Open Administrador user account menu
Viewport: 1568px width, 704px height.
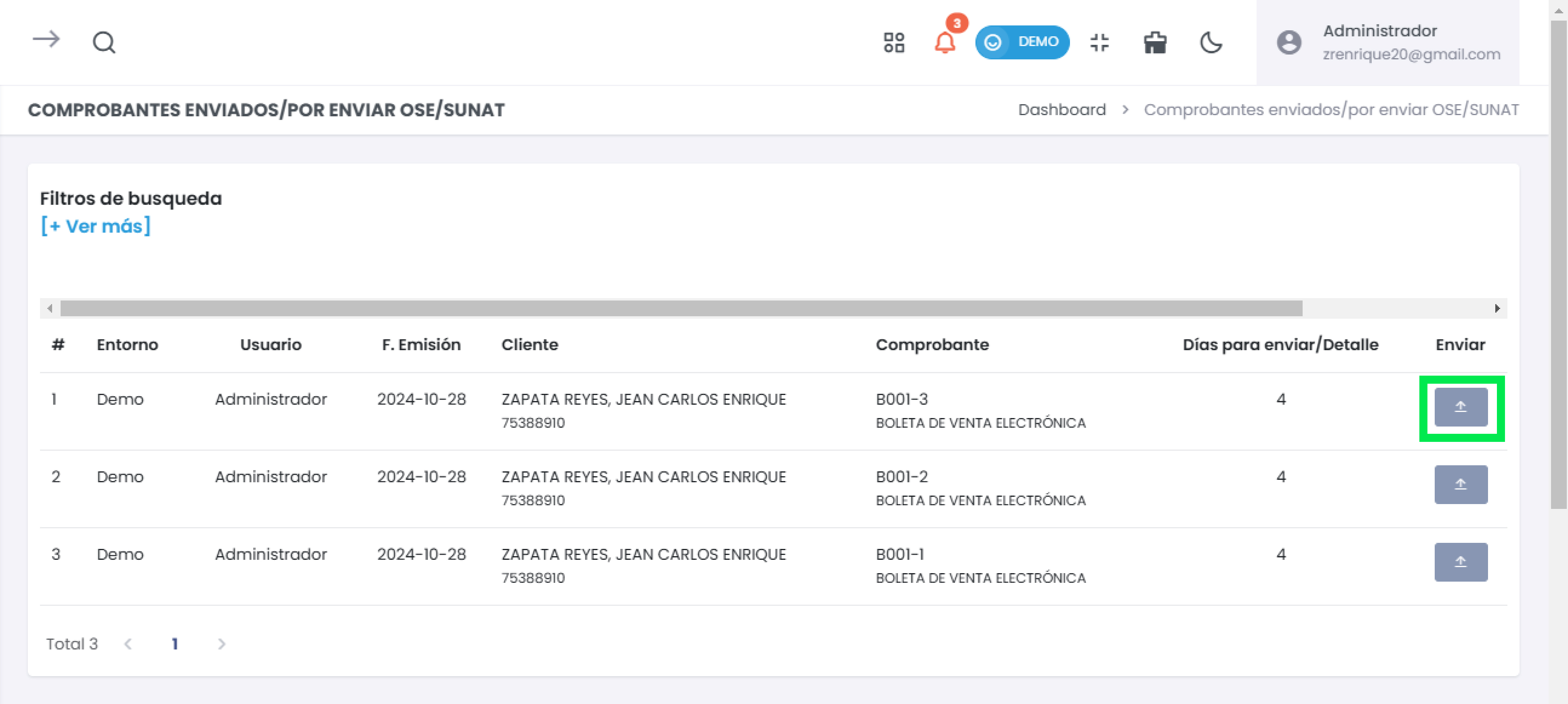click(1387, 42)
